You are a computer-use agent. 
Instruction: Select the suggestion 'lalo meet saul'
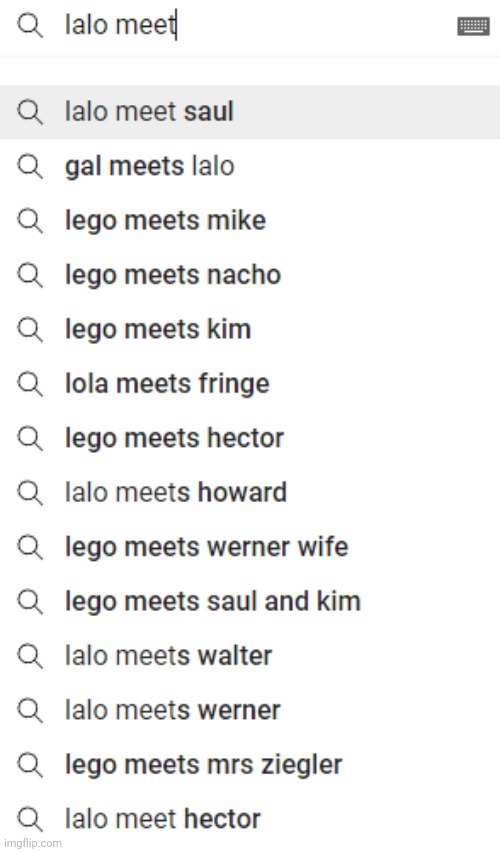[x=250, y=112]
